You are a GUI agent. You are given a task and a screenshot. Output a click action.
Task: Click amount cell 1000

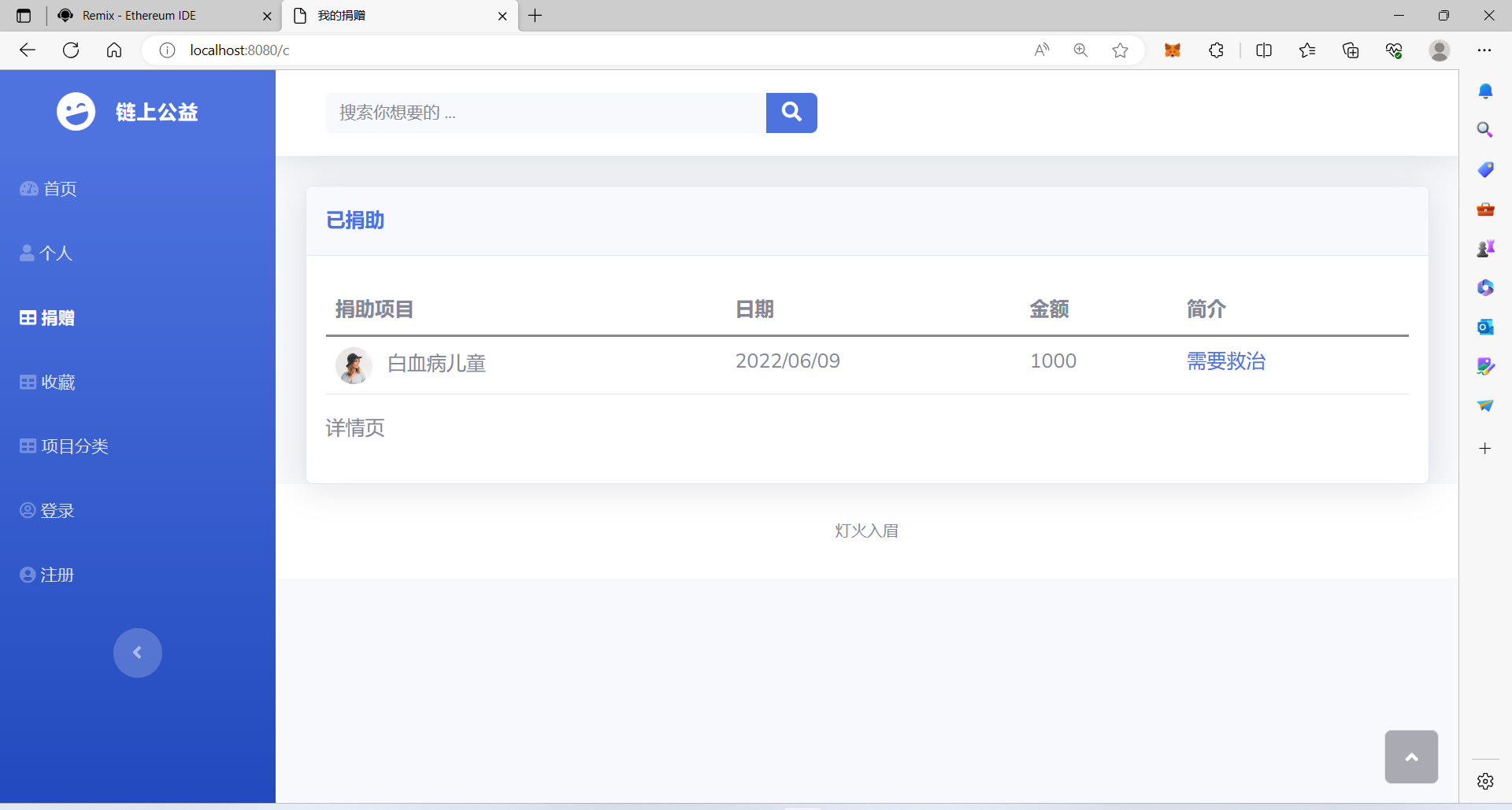point(1053,361)
